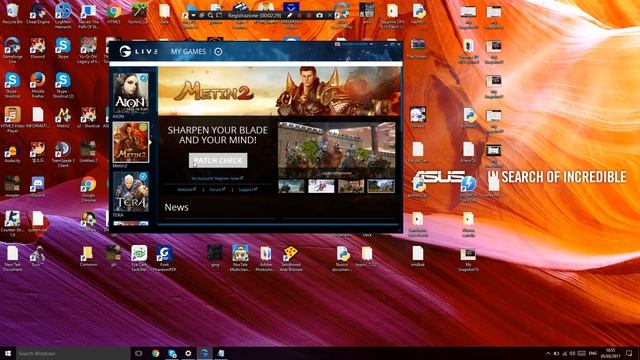Click the magnifier icon in the recording toolbar

coord(210,16)
